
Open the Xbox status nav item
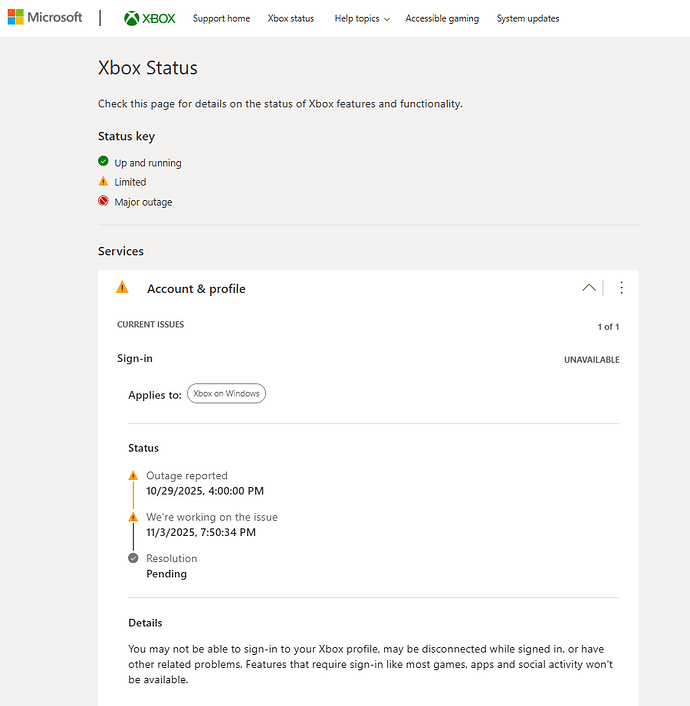[291, 19]
